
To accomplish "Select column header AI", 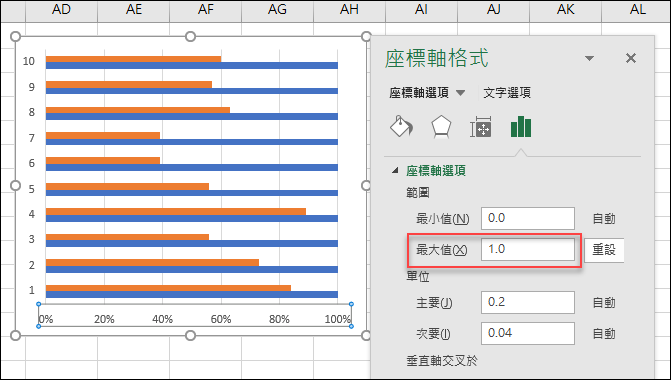I will pos(422,10).
